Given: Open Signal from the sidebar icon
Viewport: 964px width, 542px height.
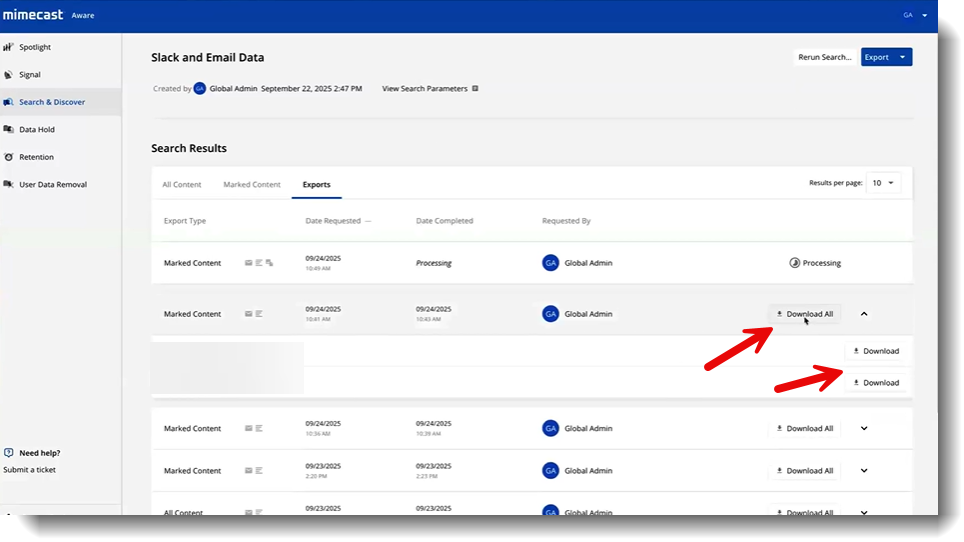Looking at the screenshot, I should pos(9,75).
